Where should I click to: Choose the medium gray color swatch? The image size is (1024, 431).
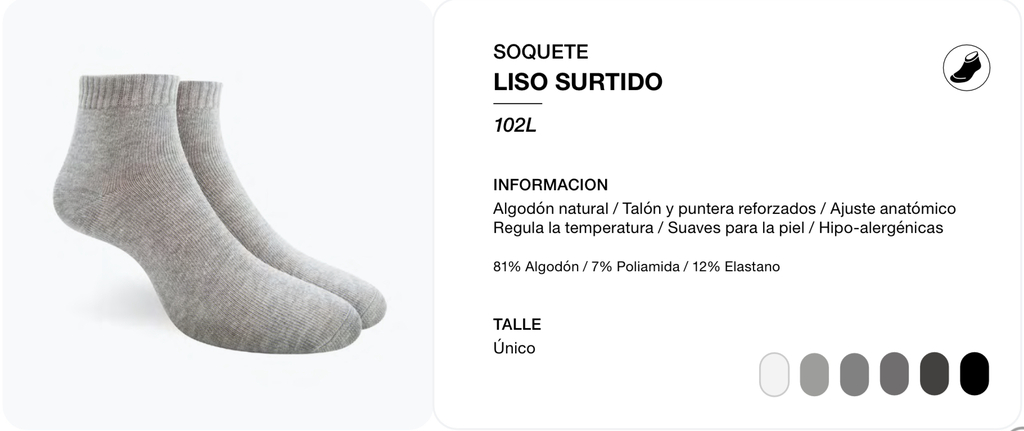pyautogui.click(x=854, y=374)
